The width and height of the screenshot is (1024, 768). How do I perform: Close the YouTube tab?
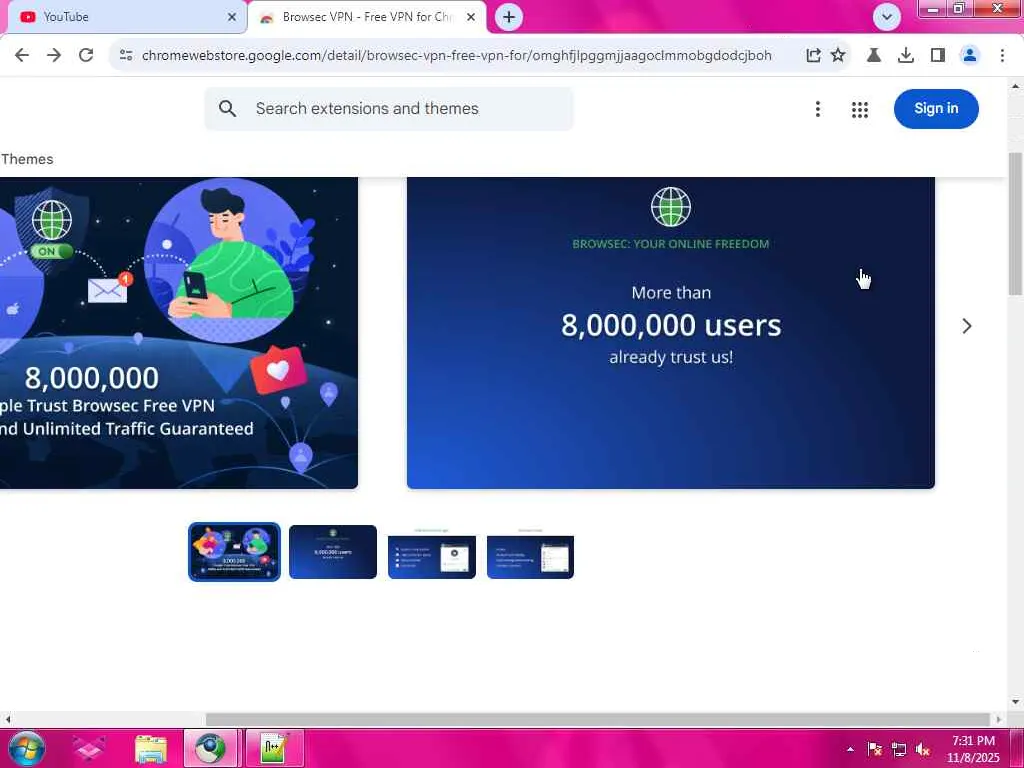point(232,17)
